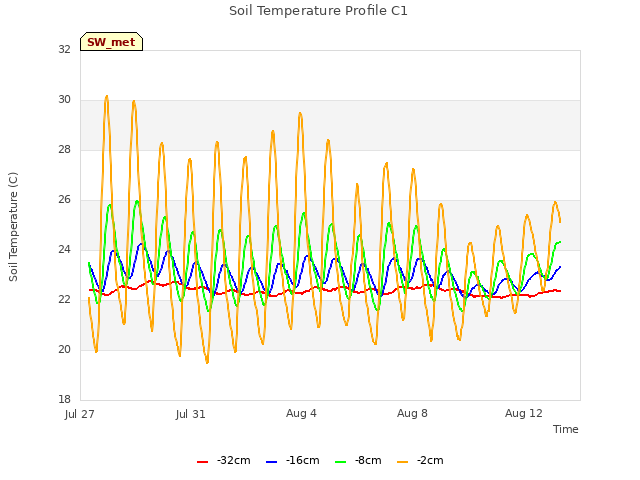Screen dimensions: 640x480
Task: Toggle the -16cm legend entry
Action: point(292,461)
